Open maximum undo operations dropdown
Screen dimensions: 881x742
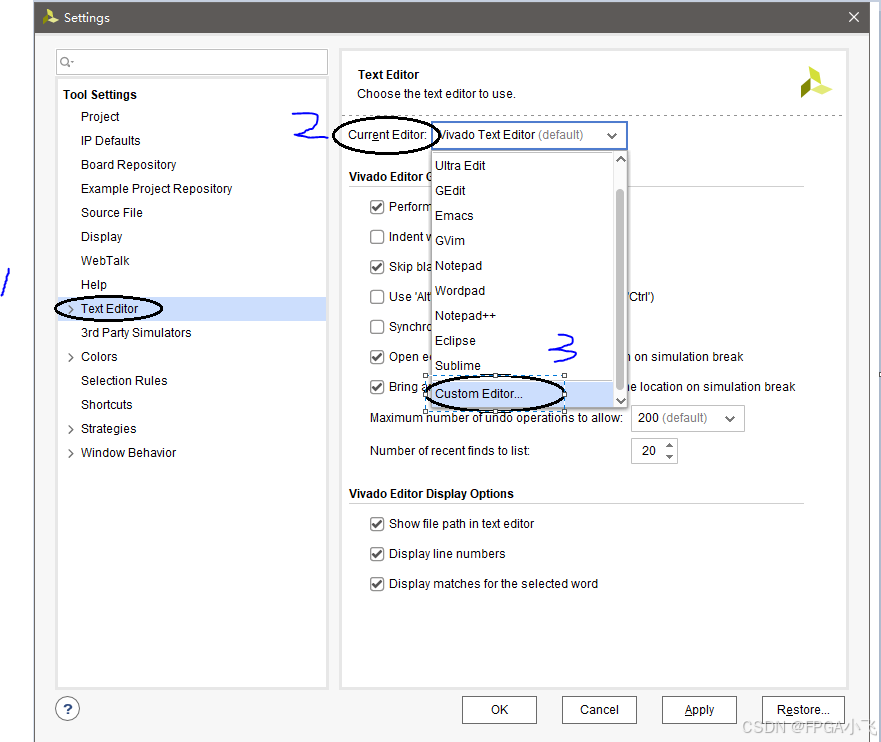coord(729,418)
